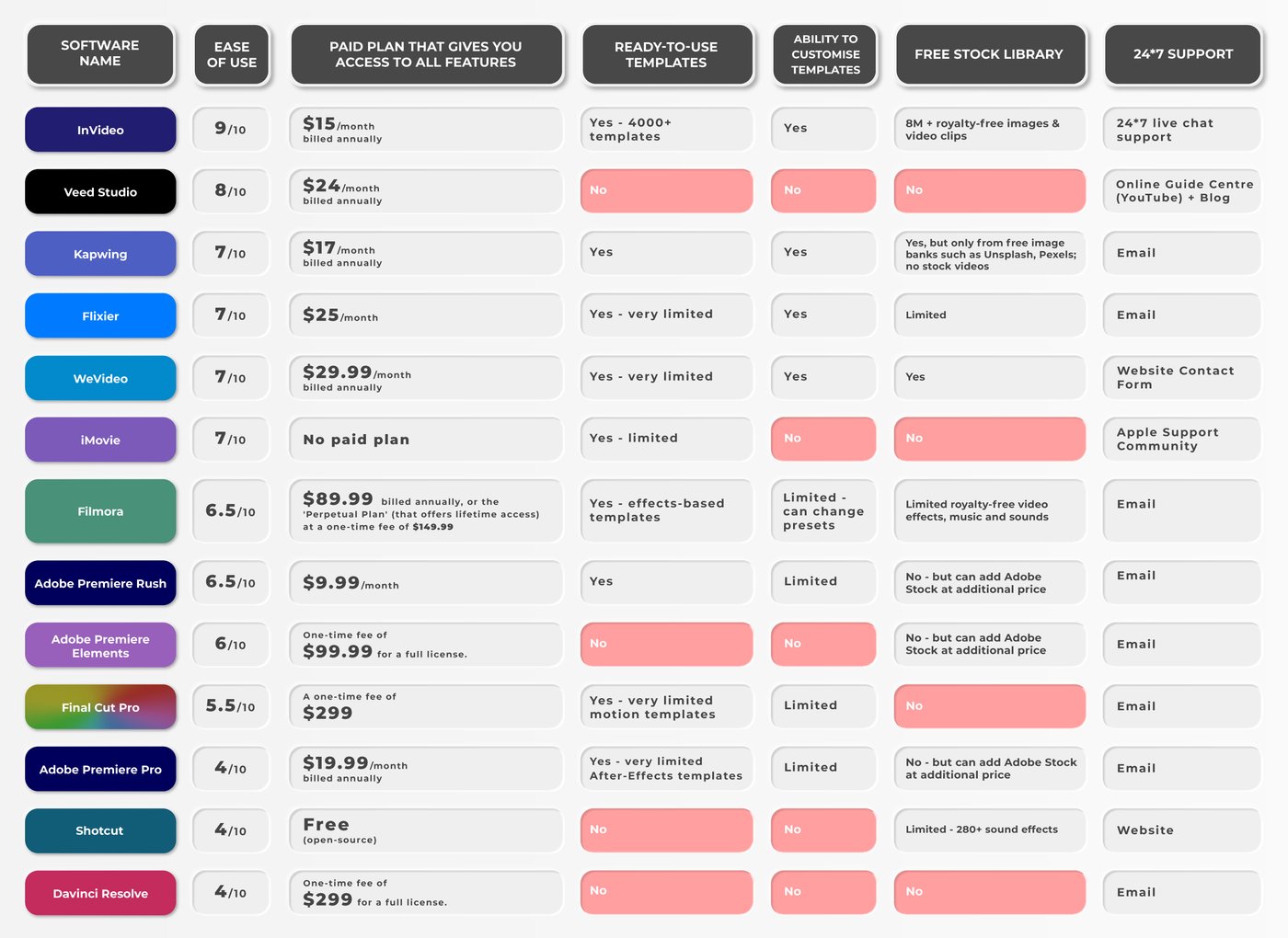Viewport: 1288px width, 938px height.
Task: Select the Website Contact Form cell
Action: coord(1181,378)
